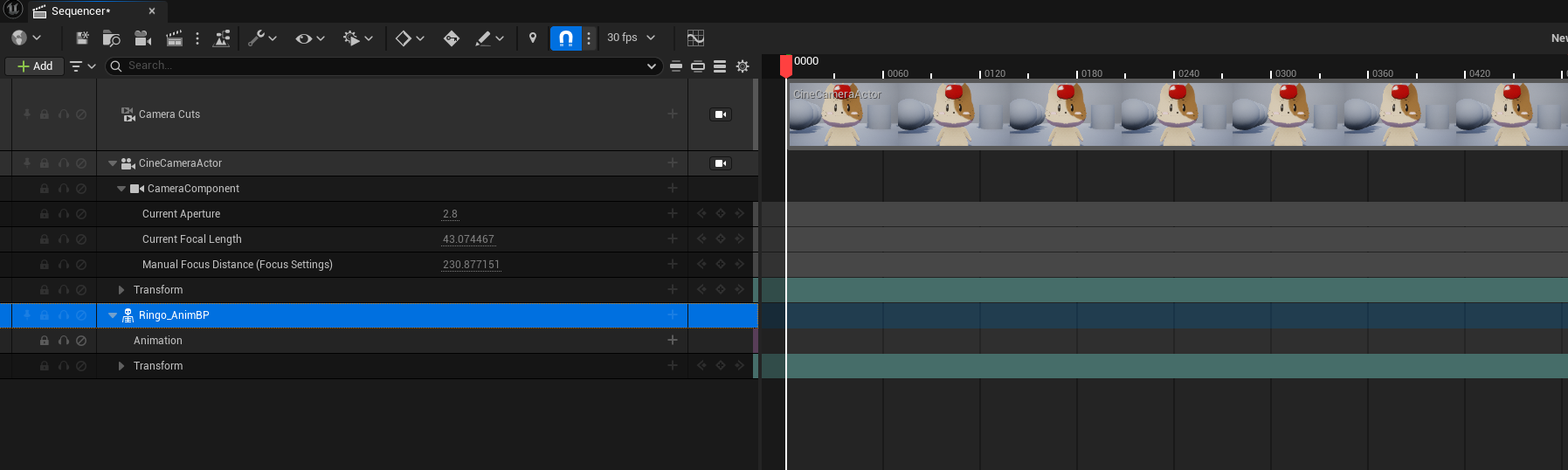Select the Sequencer tab
This screenshot has height=470, width=1568.
80,11
